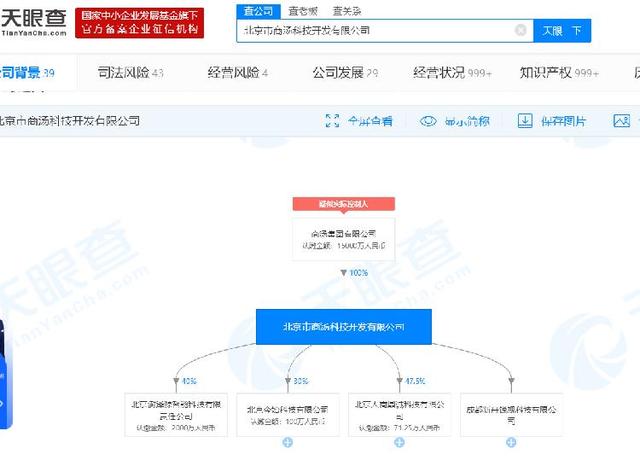Viewport: 640px width, 460px height.
Task: Switch to the 查公司 search tab
Action: pos(258,11)
